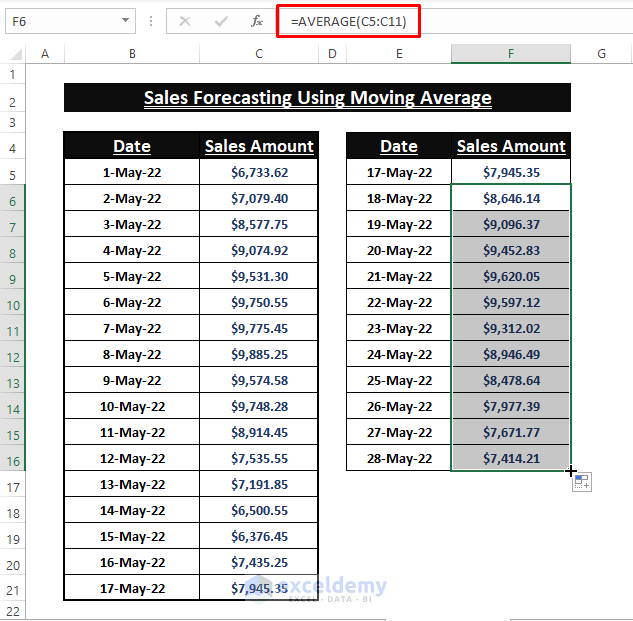The image size is (633, 621).
Task: Expand the Name Box dropdown arrow
Action: click(126, 21)
